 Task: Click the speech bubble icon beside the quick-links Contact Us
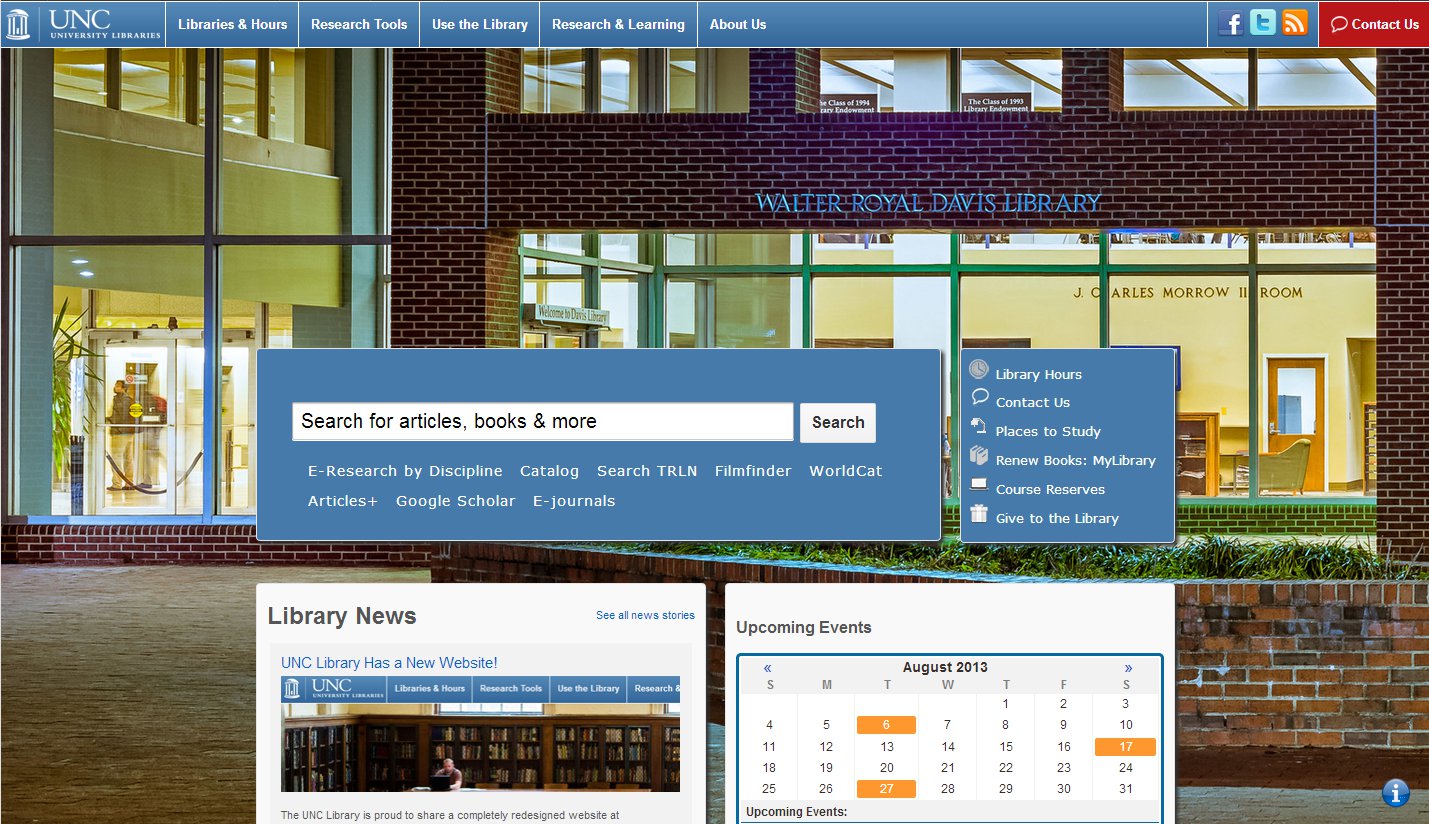pos(980,398)
